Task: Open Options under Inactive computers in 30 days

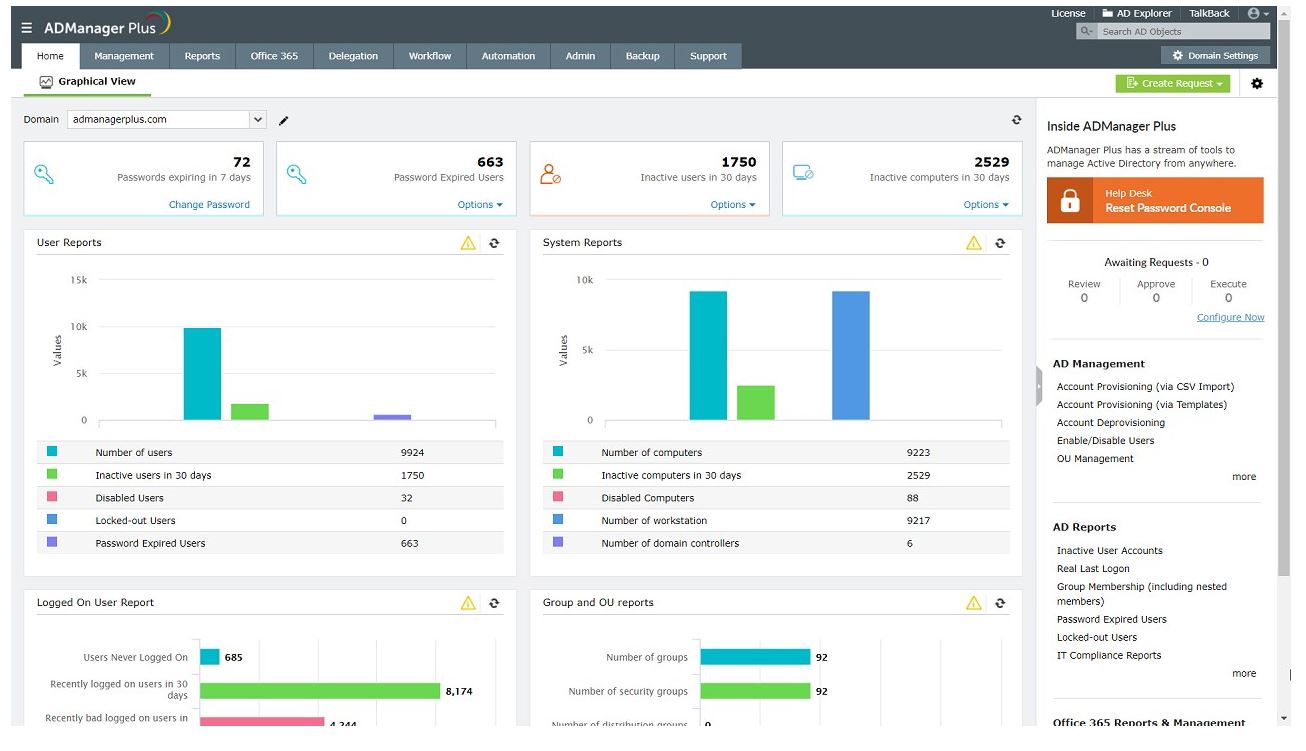Action: coord(985,205)
